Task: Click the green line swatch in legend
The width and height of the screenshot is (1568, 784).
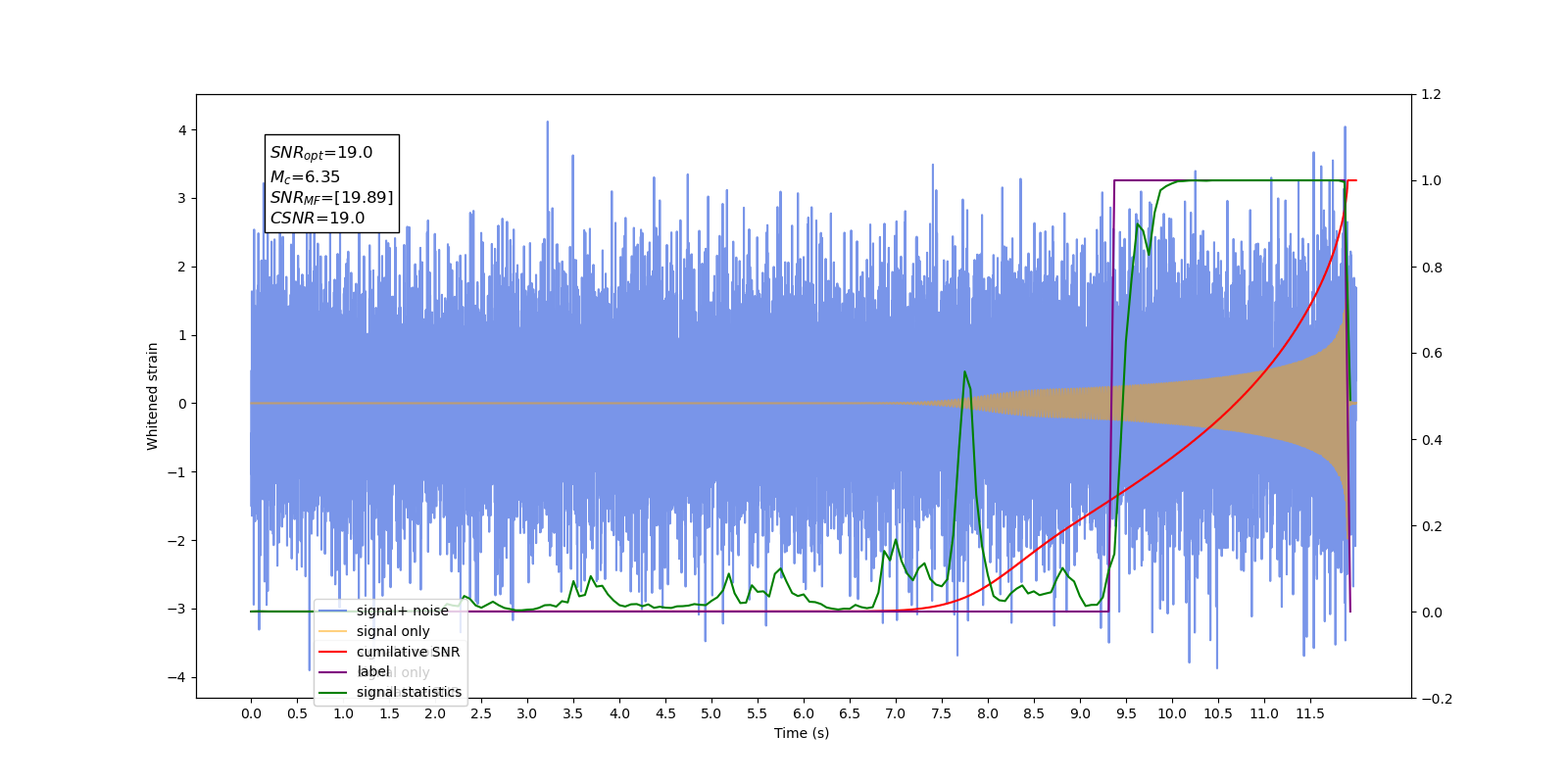Action: click(x=333, y=693)
